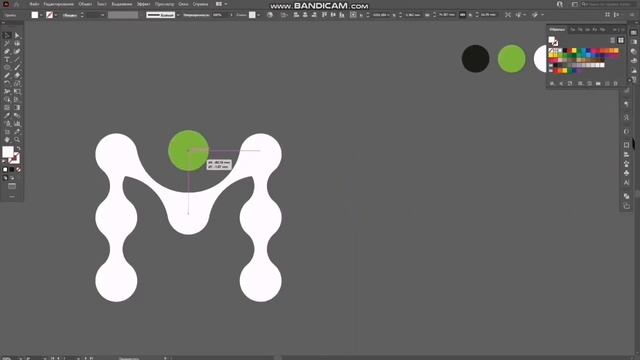640x360 pixels.
Task: Open fill color dropdown in control bar
Action: [x=41, y=15]
